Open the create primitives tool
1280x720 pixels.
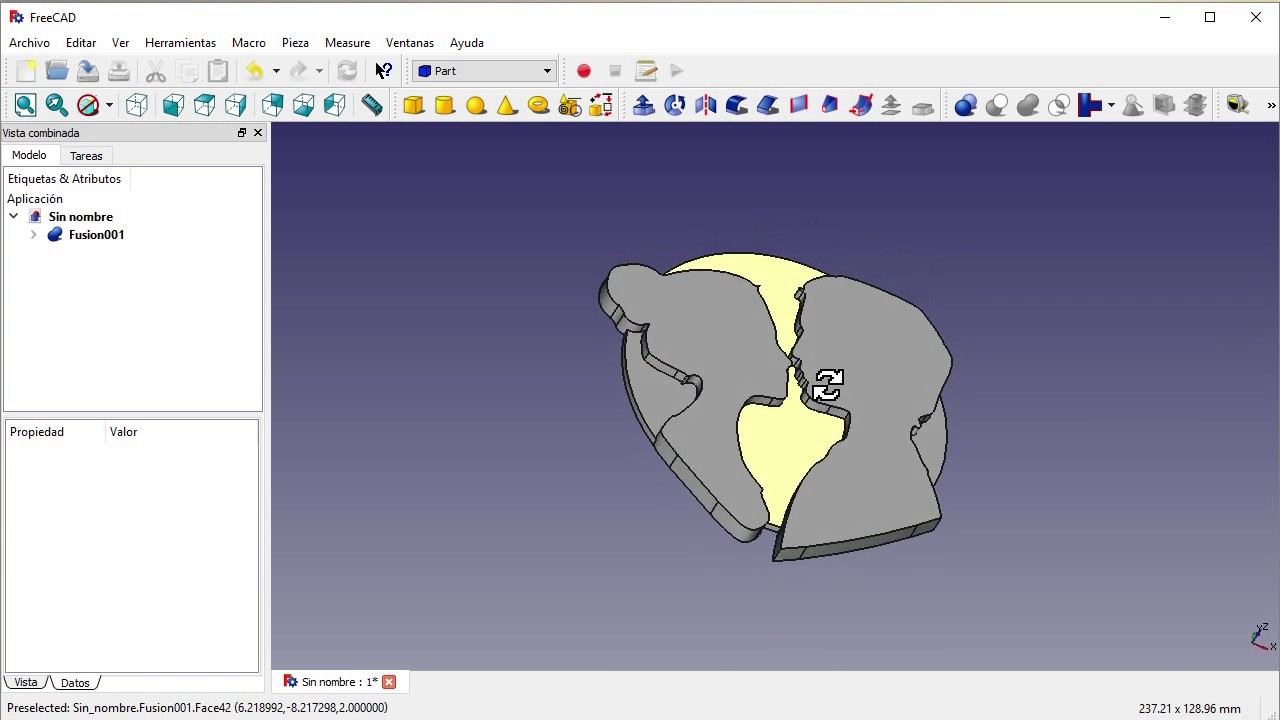pyautogui.click(x=569, y=105)
